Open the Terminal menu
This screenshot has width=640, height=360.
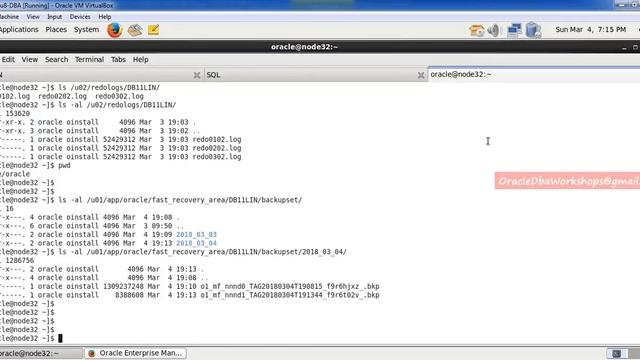point(89,60)
